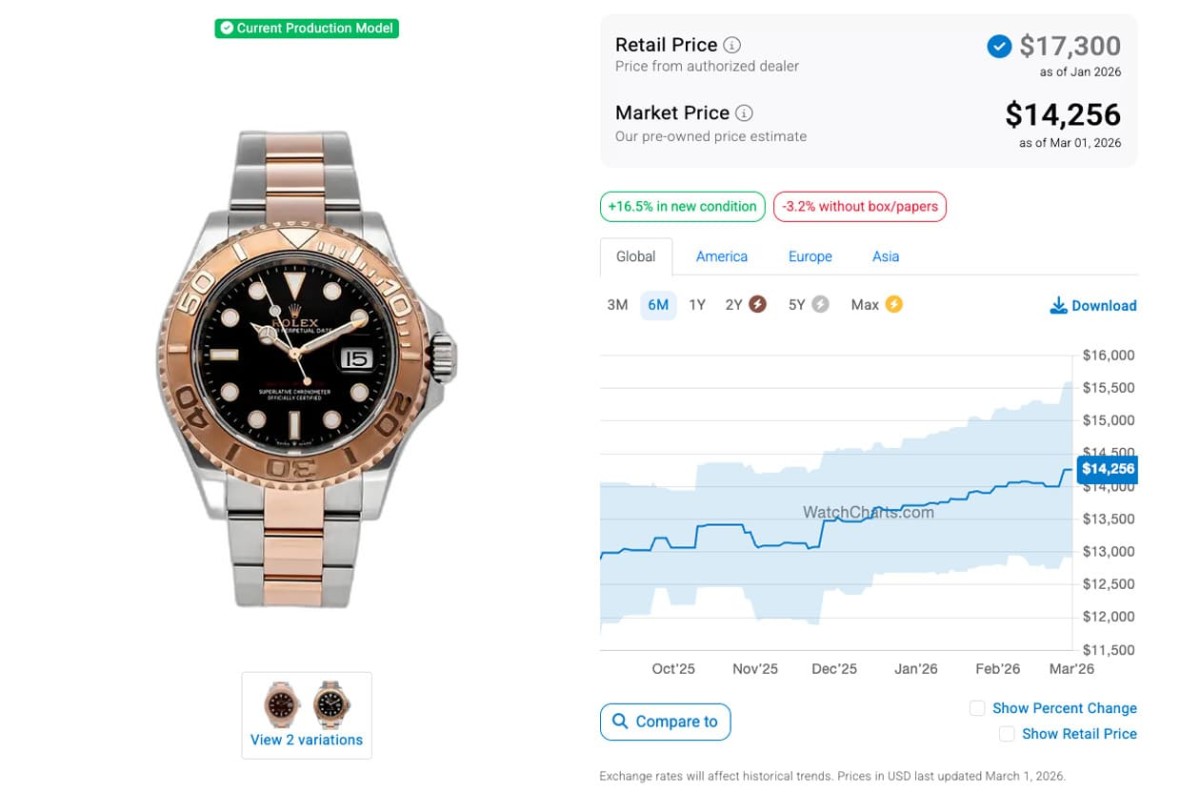The image size is (1200, 794).
Task: Click the Max gold lightning icon
Action: [x=893, y=304]
